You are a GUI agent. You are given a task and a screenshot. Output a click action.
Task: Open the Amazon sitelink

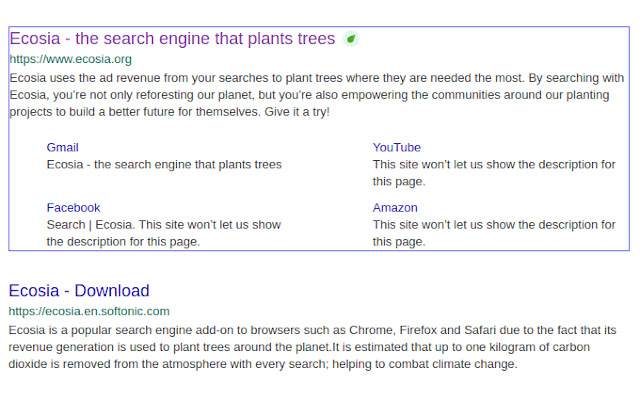(395, 208)
